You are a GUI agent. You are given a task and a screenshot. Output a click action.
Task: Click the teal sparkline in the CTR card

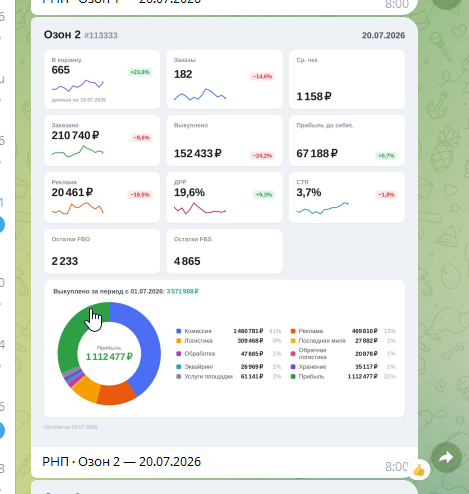click(322, 208)
